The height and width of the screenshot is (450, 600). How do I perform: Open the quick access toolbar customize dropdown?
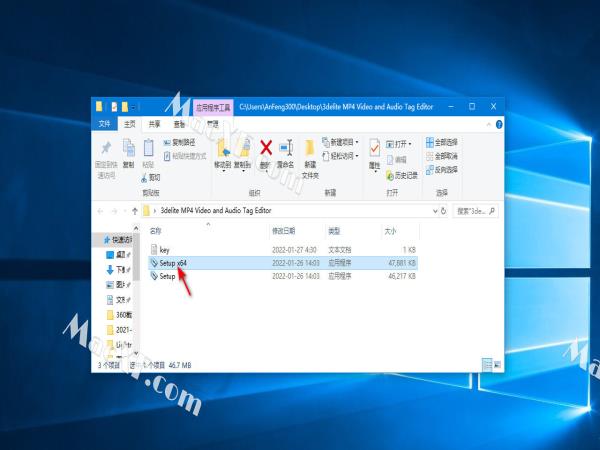point(134,107)
